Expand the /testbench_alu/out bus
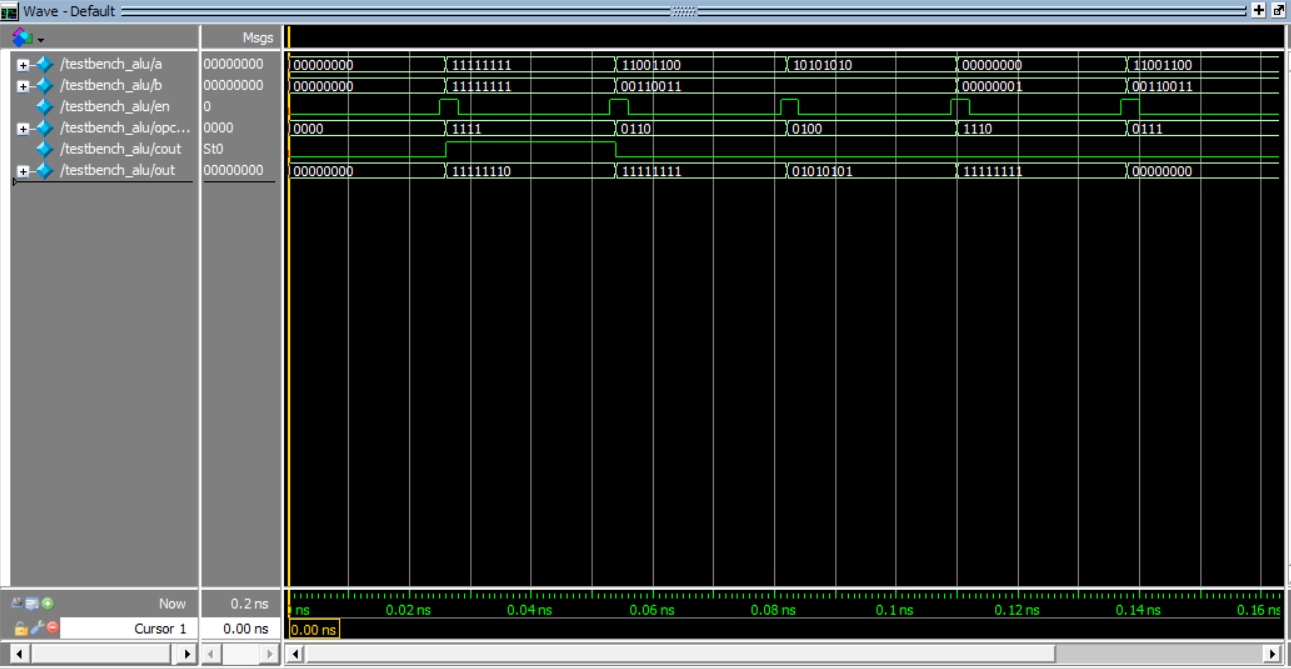The image size is (1291, 669). (x=23, y=171)
